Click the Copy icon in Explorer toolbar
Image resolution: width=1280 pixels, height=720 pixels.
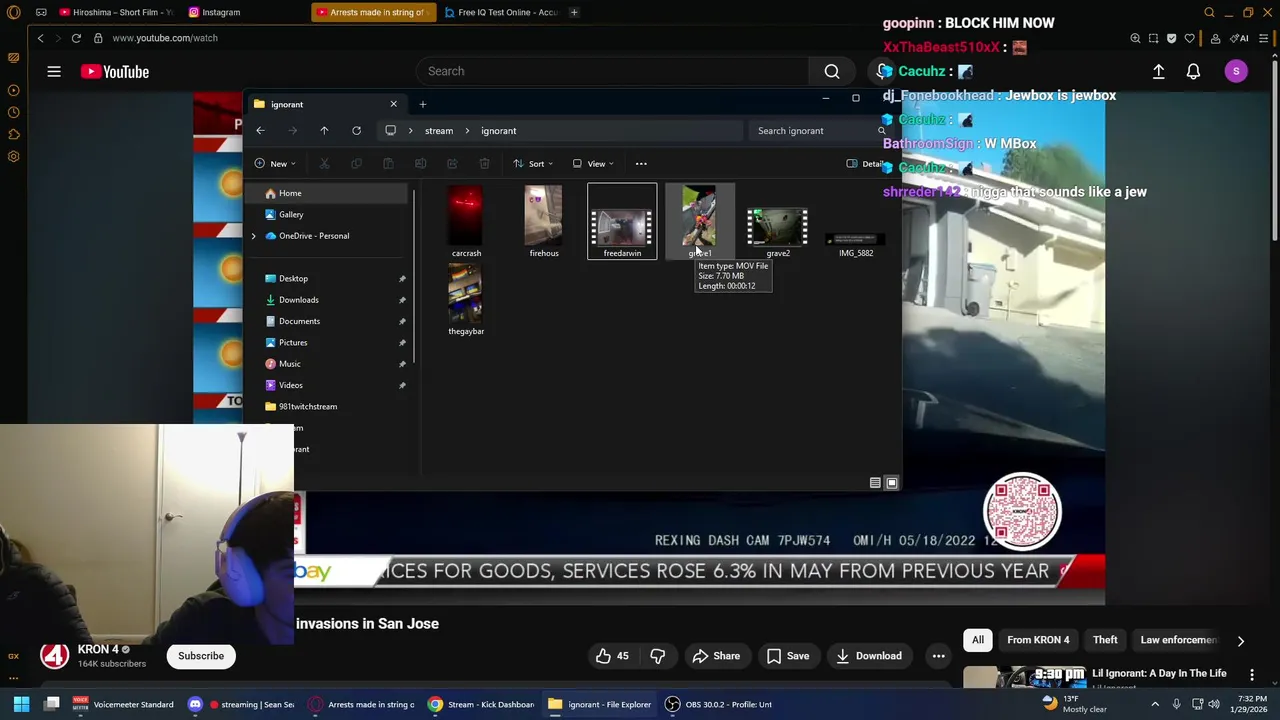pos(356,163)
